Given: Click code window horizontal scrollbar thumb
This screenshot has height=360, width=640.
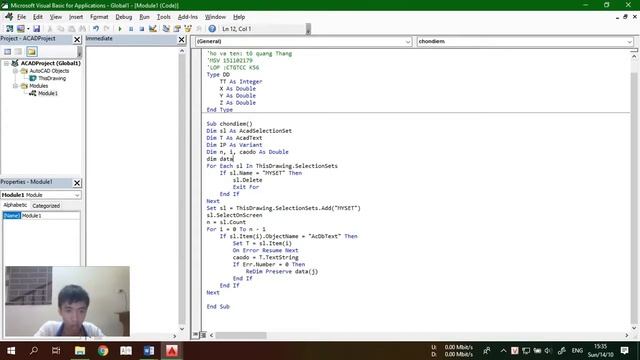Looking at the screenshot, I should click(241, 335).
